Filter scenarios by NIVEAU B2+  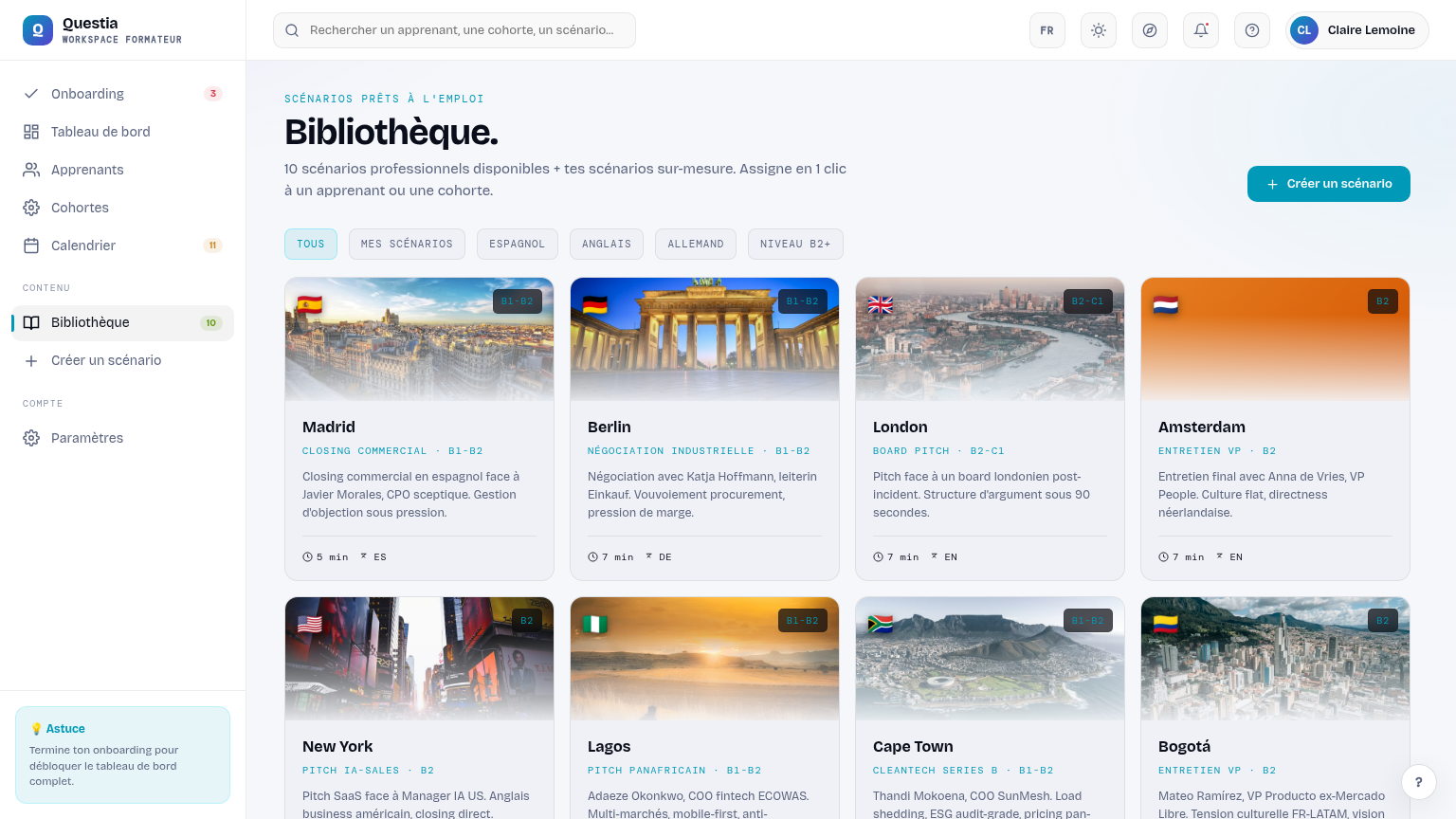[x=795, y=244]
